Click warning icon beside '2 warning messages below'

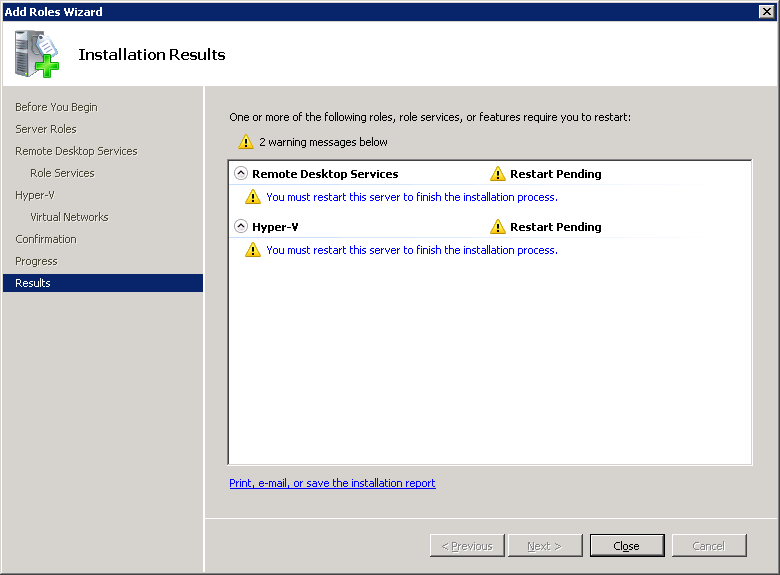[x=245, y=142]
